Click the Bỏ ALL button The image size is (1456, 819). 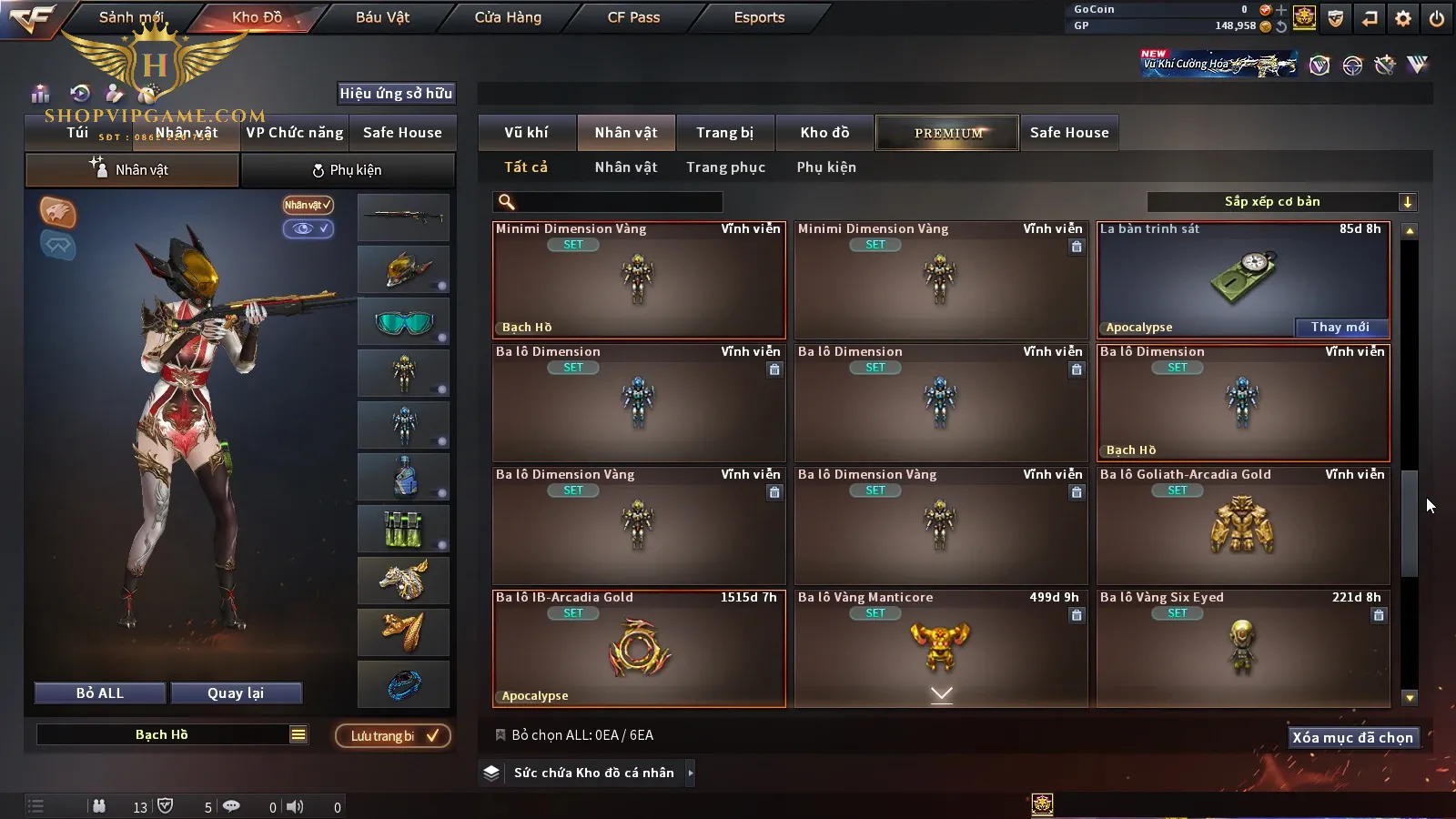pyautogui.click(x=100, y=693)
